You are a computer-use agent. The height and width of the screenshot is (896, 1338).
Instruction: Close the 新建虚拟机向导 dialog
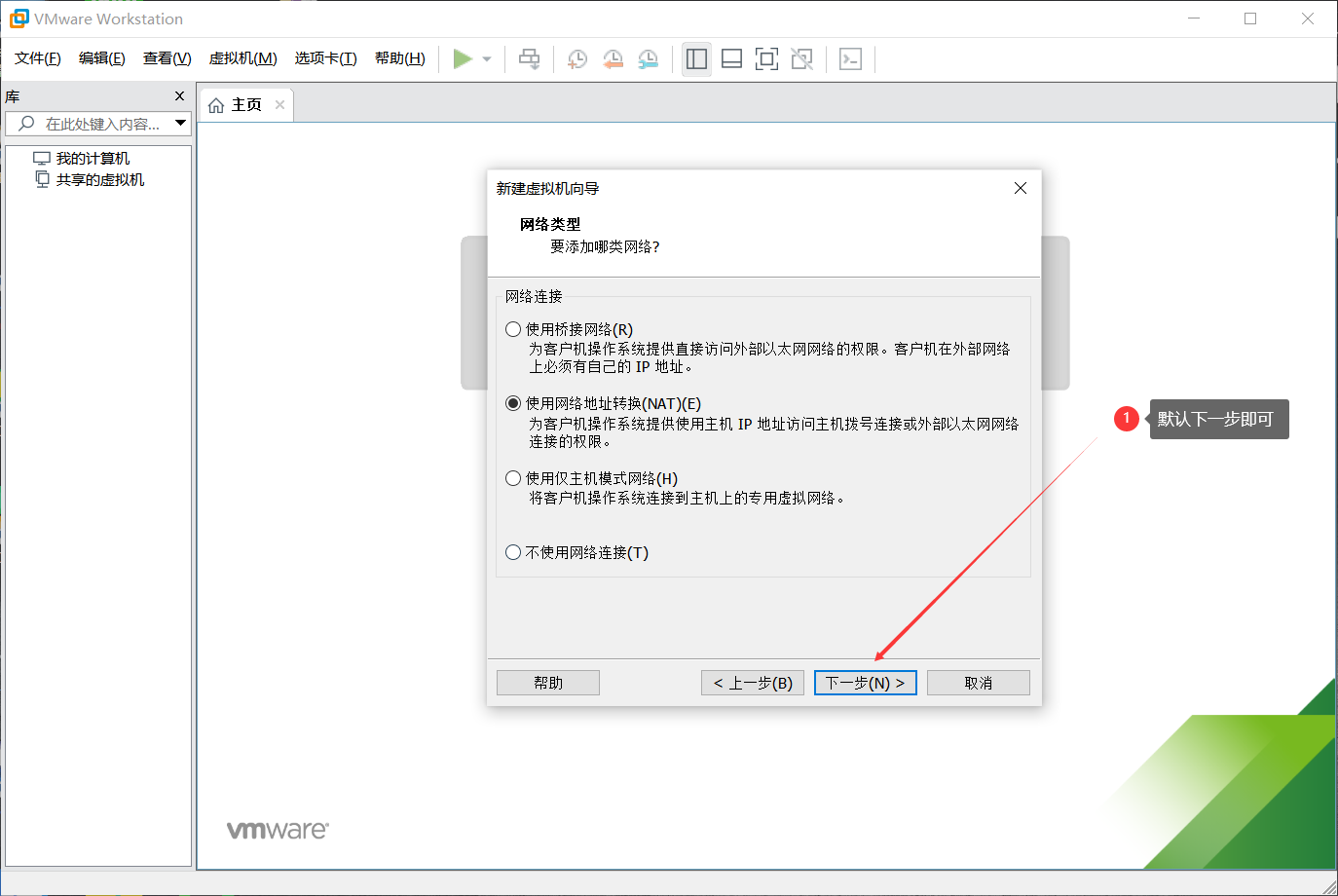coord(1021,188)
